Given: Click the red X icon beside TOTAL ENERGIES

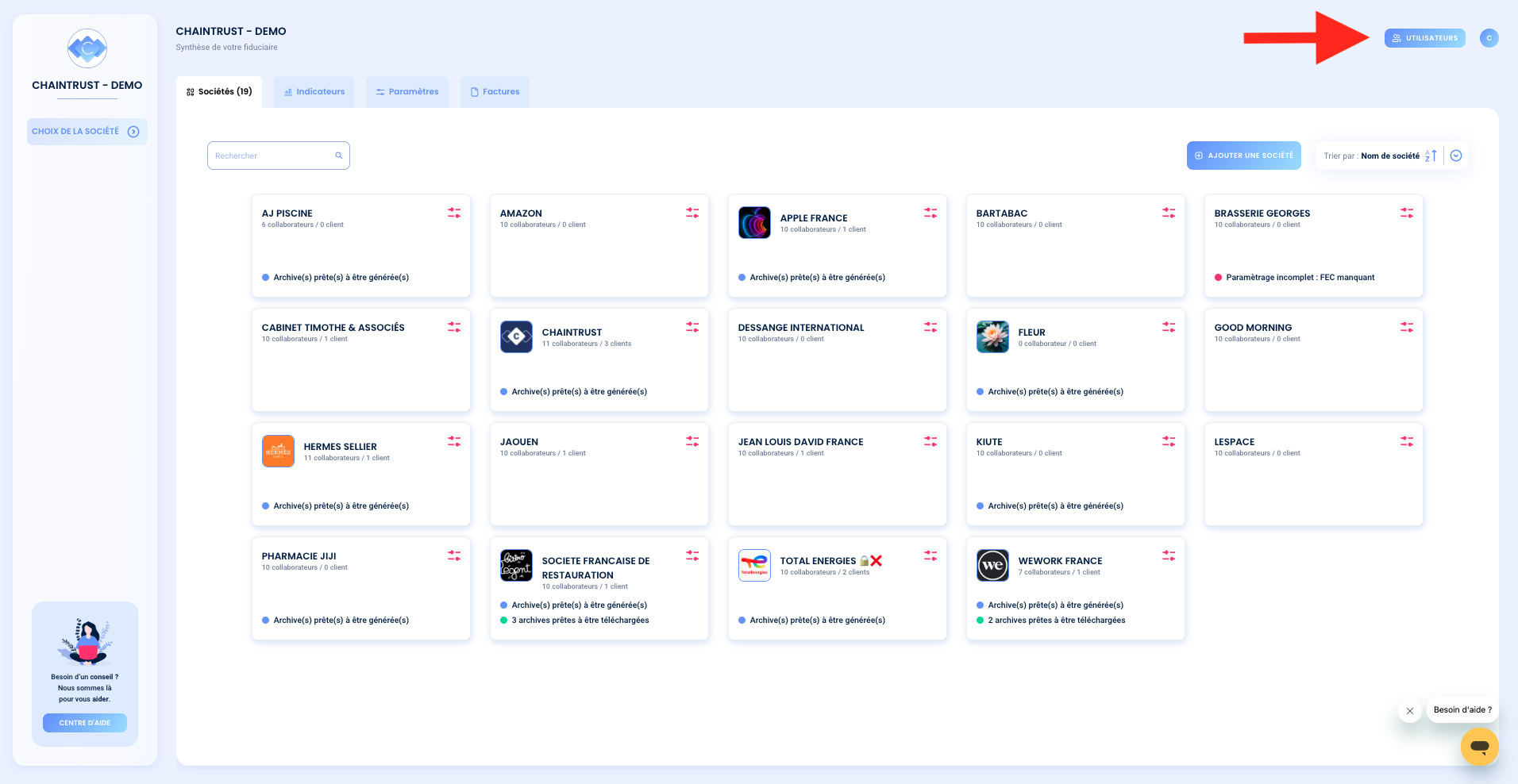Looking at the screenshot, I should (x=877, y=561).
